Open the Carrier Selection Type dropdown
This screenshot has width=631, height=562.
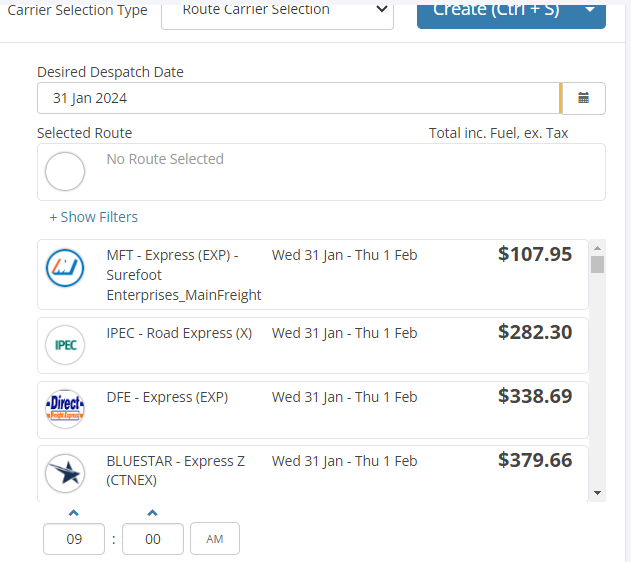(277, 12)
